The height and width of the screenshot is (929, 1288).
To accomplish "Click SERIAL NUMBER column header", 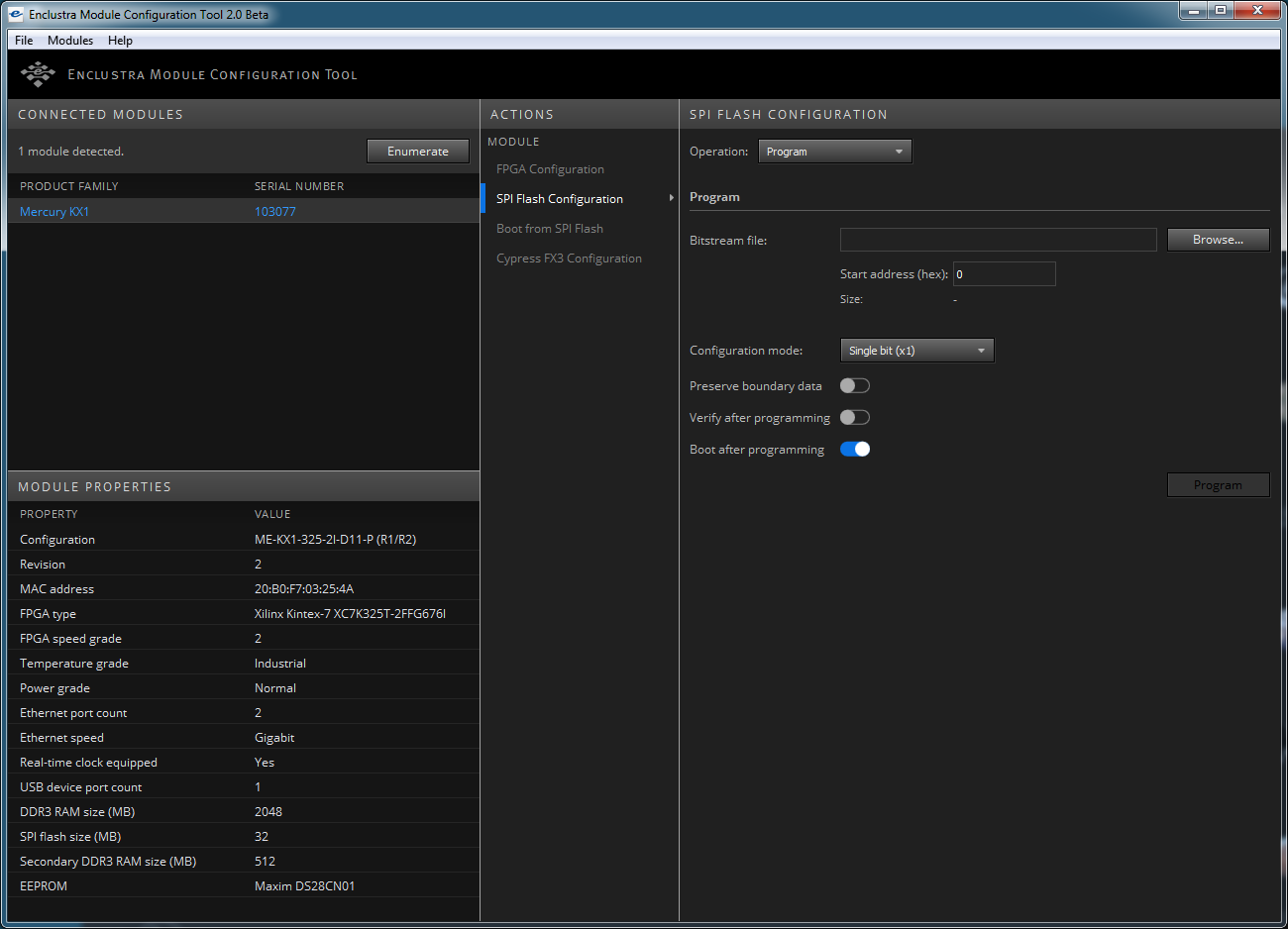I will (x=299, y=186).
